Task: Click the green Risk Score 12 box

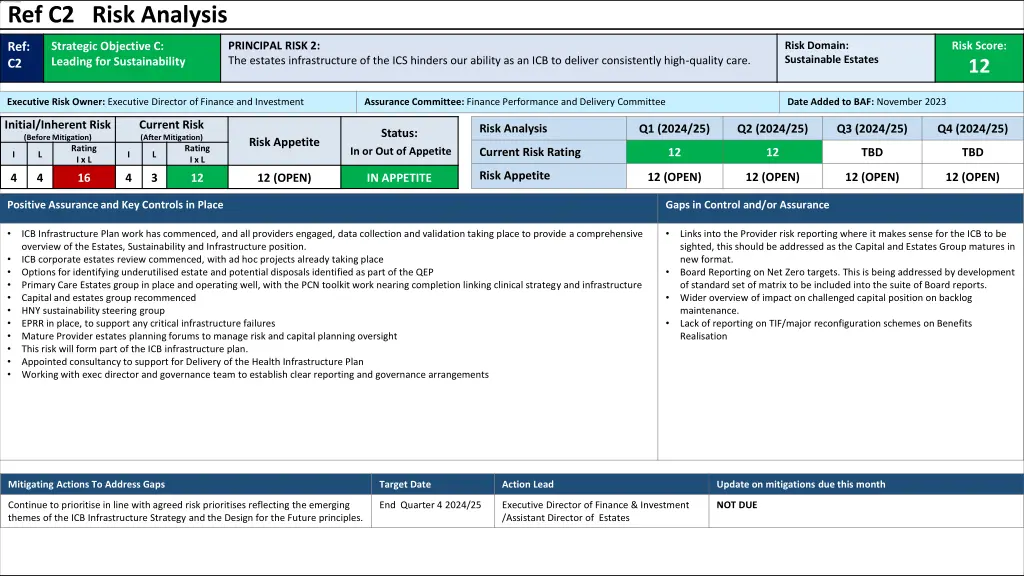Action: pyautogui.click(x=978, y=58)
